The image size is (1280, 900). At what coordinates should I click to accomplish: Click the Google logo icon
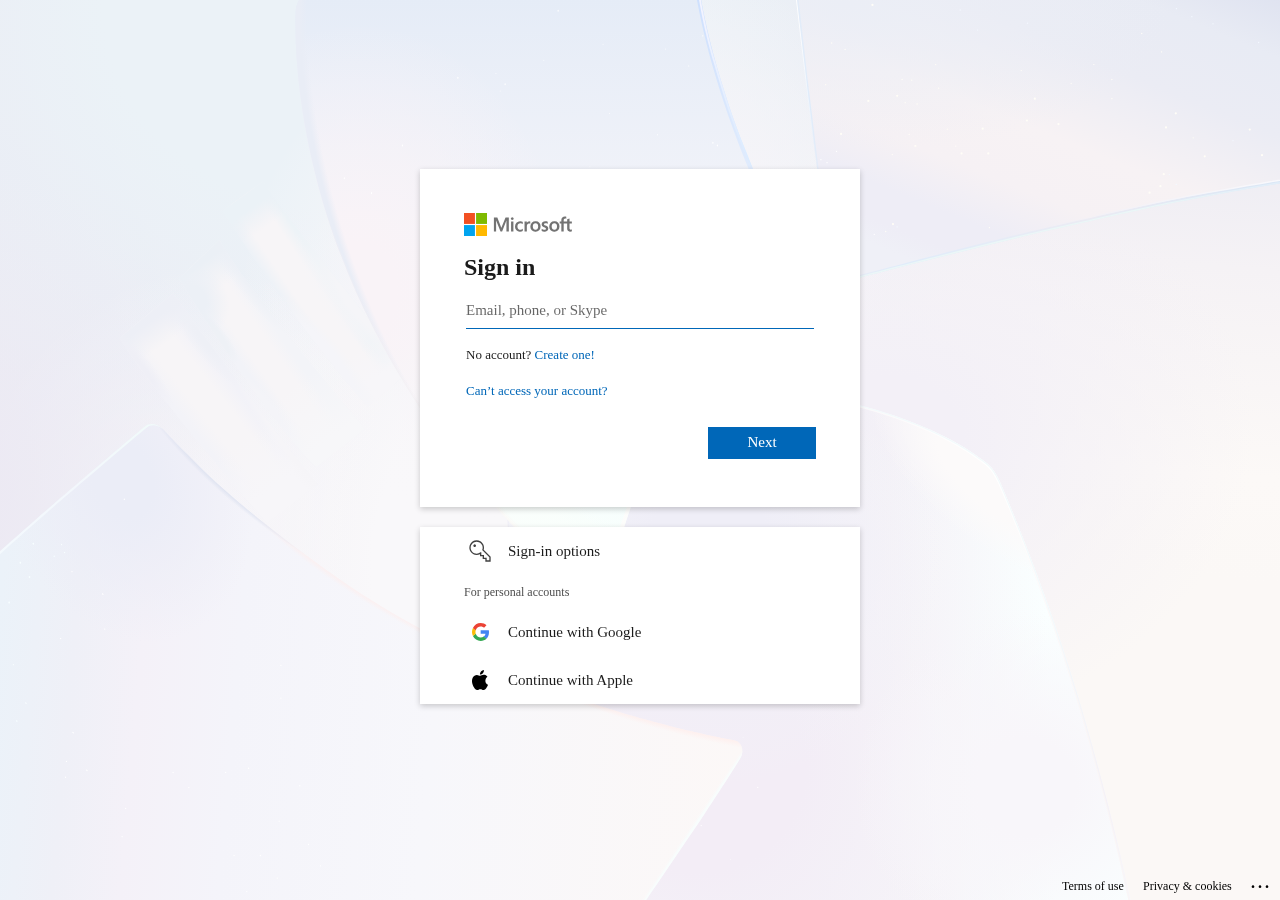[480, 632]
